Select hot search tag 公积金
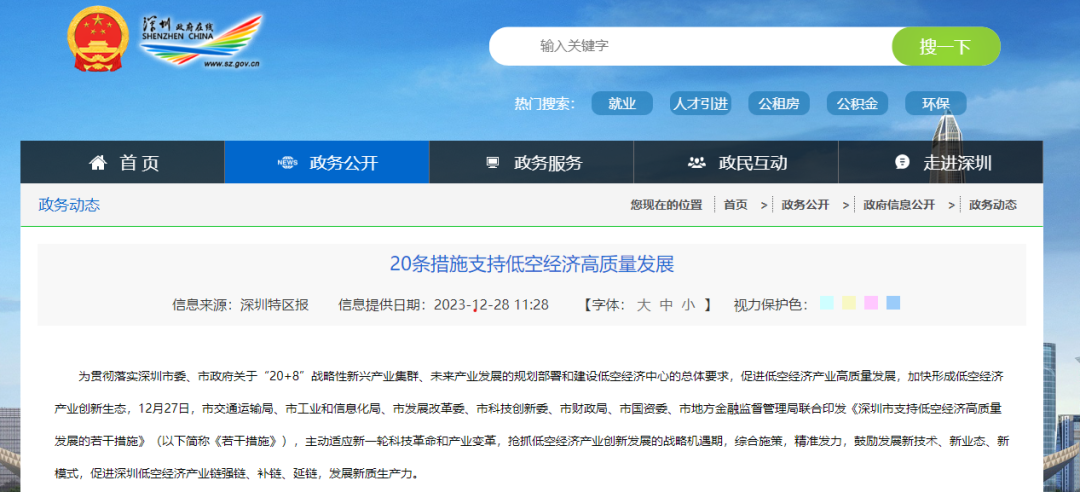Image resolution: width=1080 pixels, height=492 pixels. pyautogui.click(x=858, y=103)
